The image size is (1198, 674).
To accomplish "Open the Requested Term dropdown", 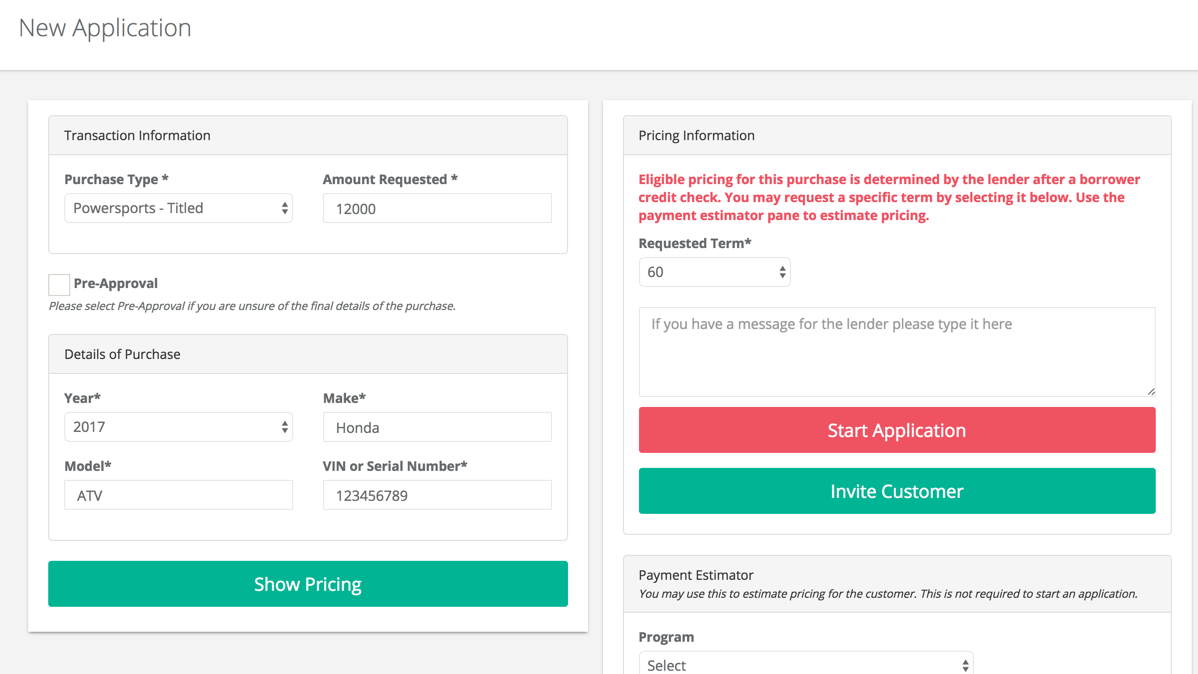I will click(x=714, y=272).
